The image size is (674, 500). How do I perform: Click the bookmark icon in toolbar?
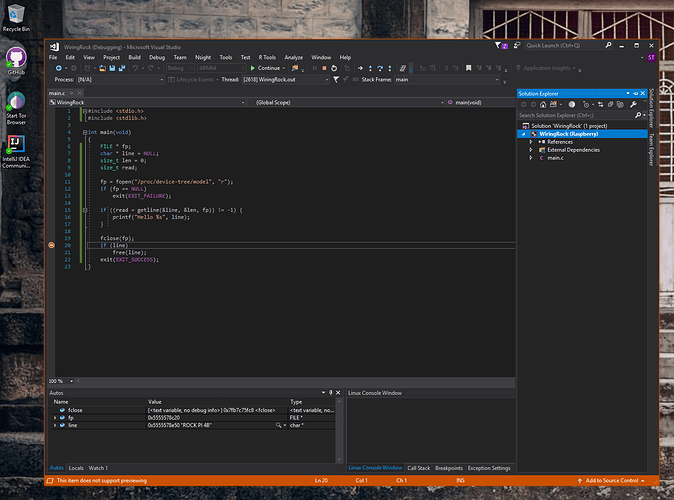(x=469, y=68)
